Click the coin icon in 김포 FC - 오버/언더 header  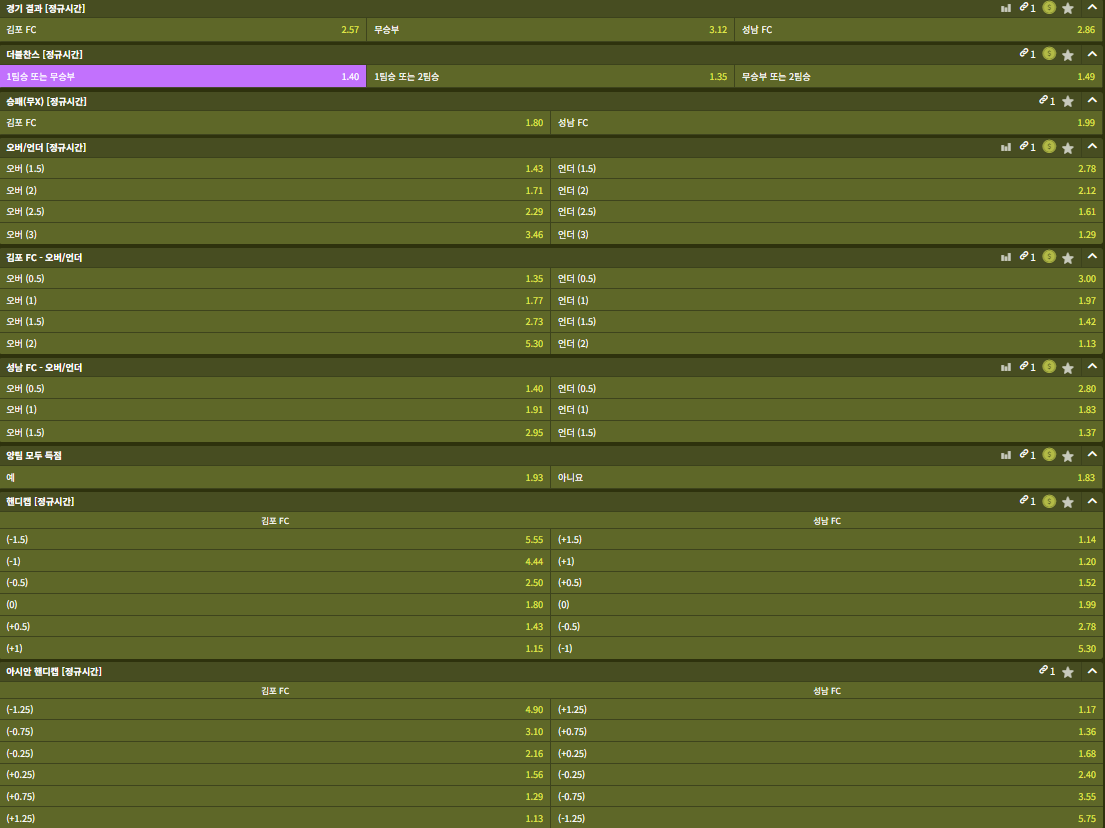[1048, 257]
